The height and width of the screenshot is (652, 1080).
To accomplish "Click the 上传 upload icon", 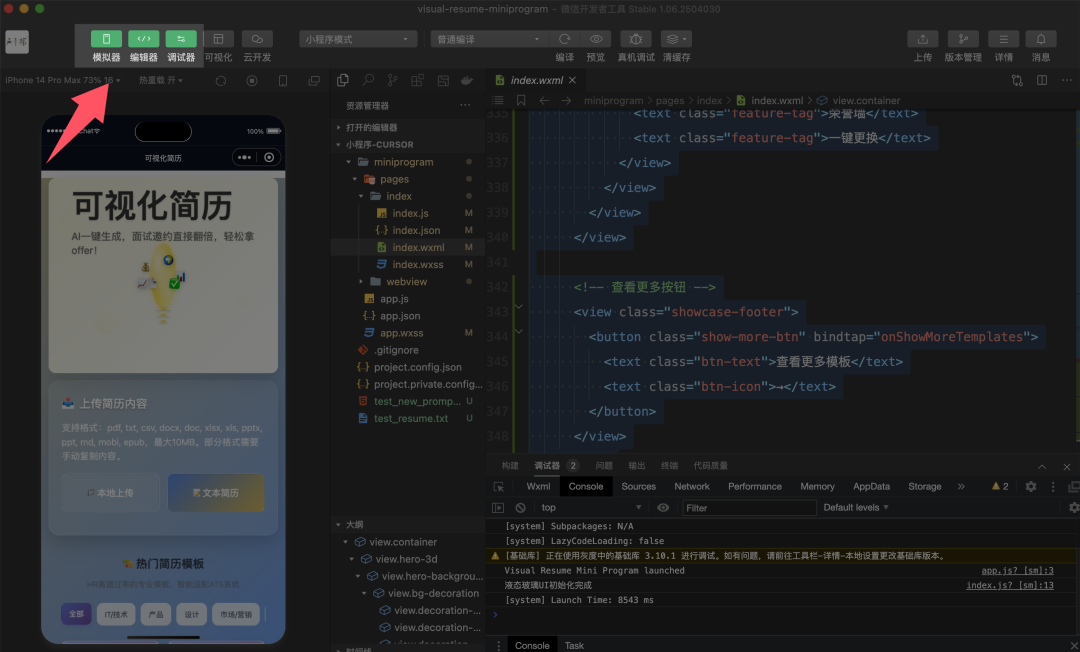I will pyautogui.click(x=922, y=39).
